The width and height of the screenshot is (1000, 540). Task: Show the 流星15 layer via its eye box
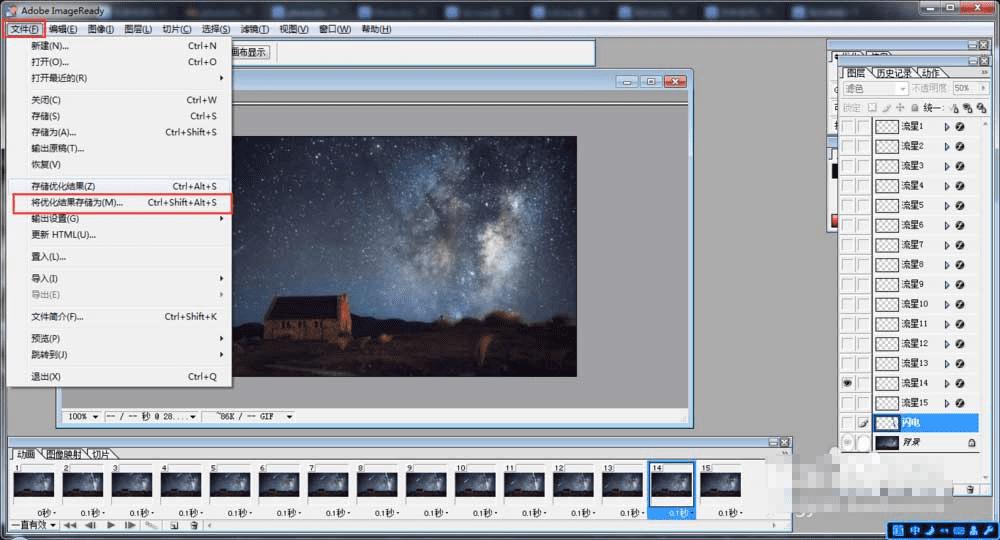[x=848, y=404]
